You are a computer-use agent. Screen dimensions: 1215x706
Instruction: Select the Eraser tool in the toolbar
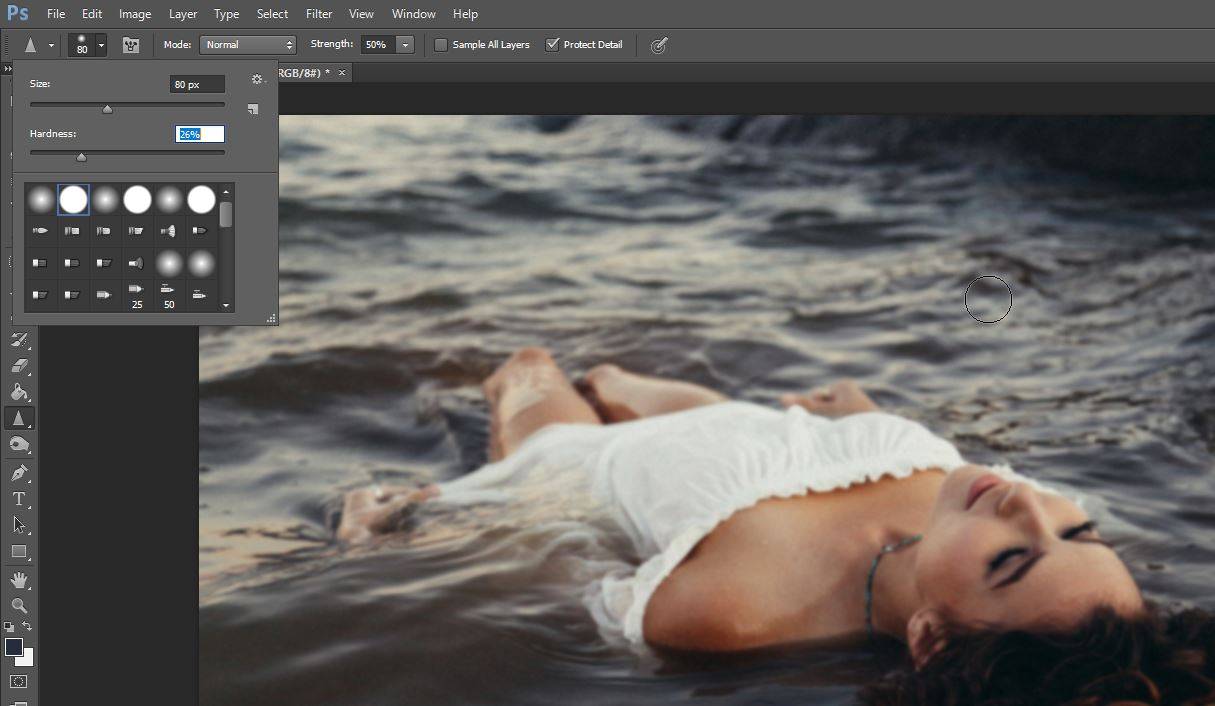[19, 366]
